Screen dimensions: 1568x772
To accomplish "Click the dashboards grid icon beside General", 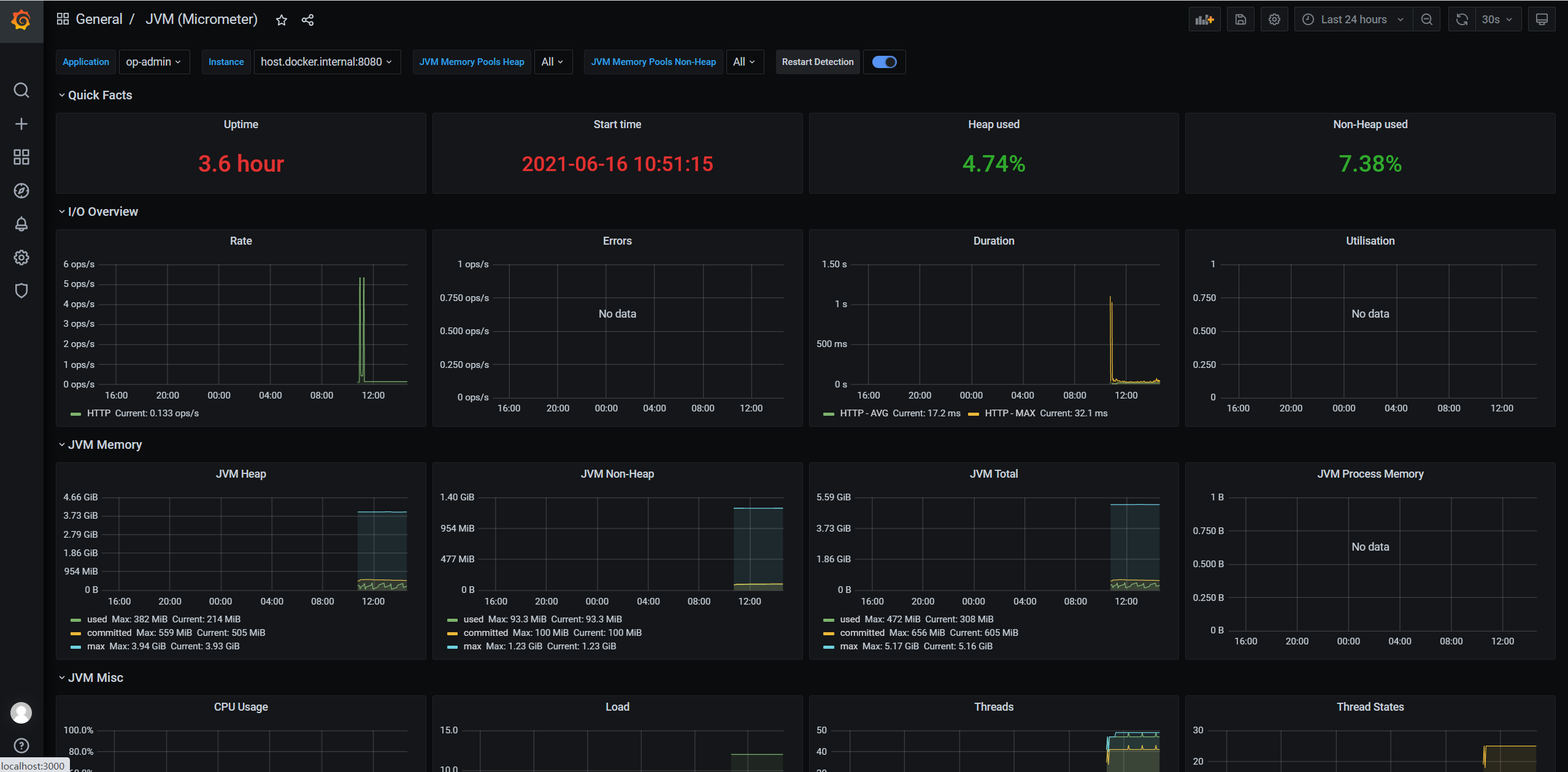I will pos(63,19).
